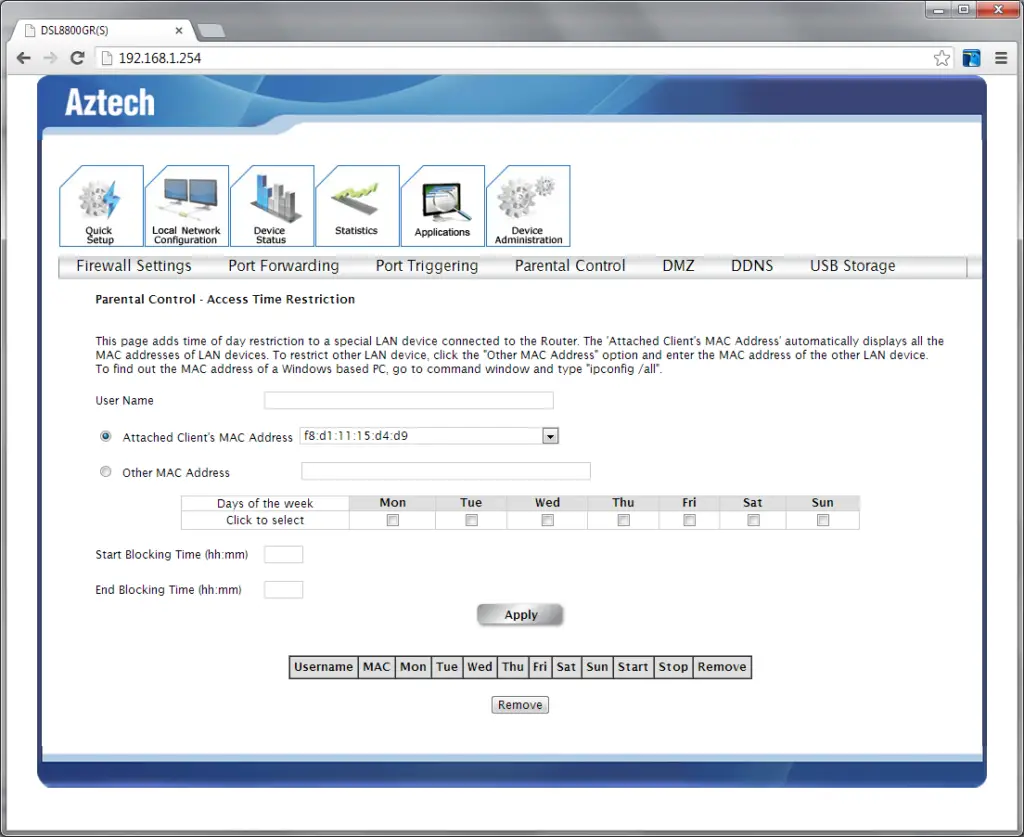Click the Start Blocking Time field
The height and width of the screenshot is (837, 1024).
(x=283, y=554)
